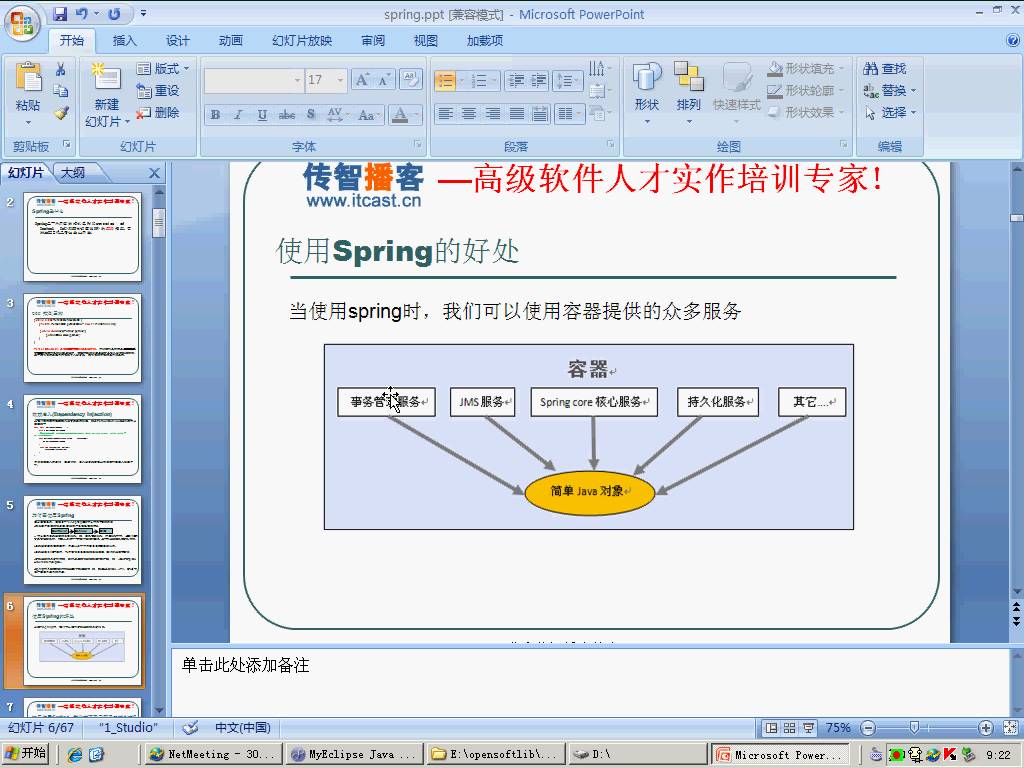Viewport: 1024px width, 768px height.
Task: Adjust the zoom slider handle
Action: coord(914,728)
